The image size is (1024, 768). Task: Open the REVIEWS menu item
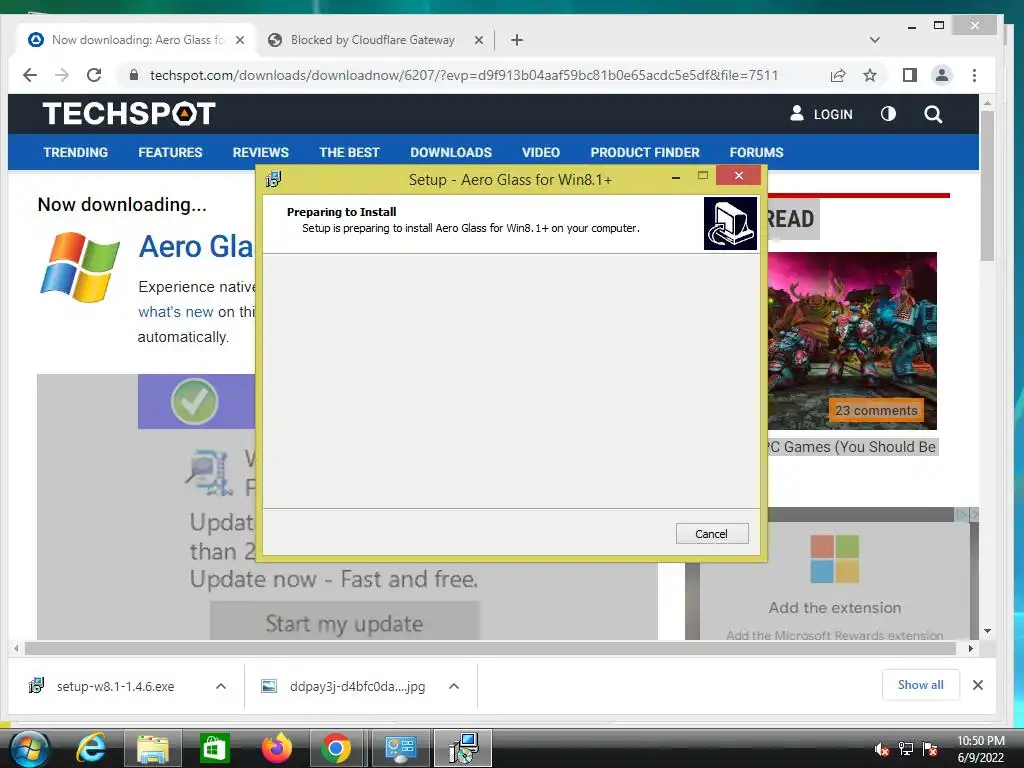coord(261,152)
